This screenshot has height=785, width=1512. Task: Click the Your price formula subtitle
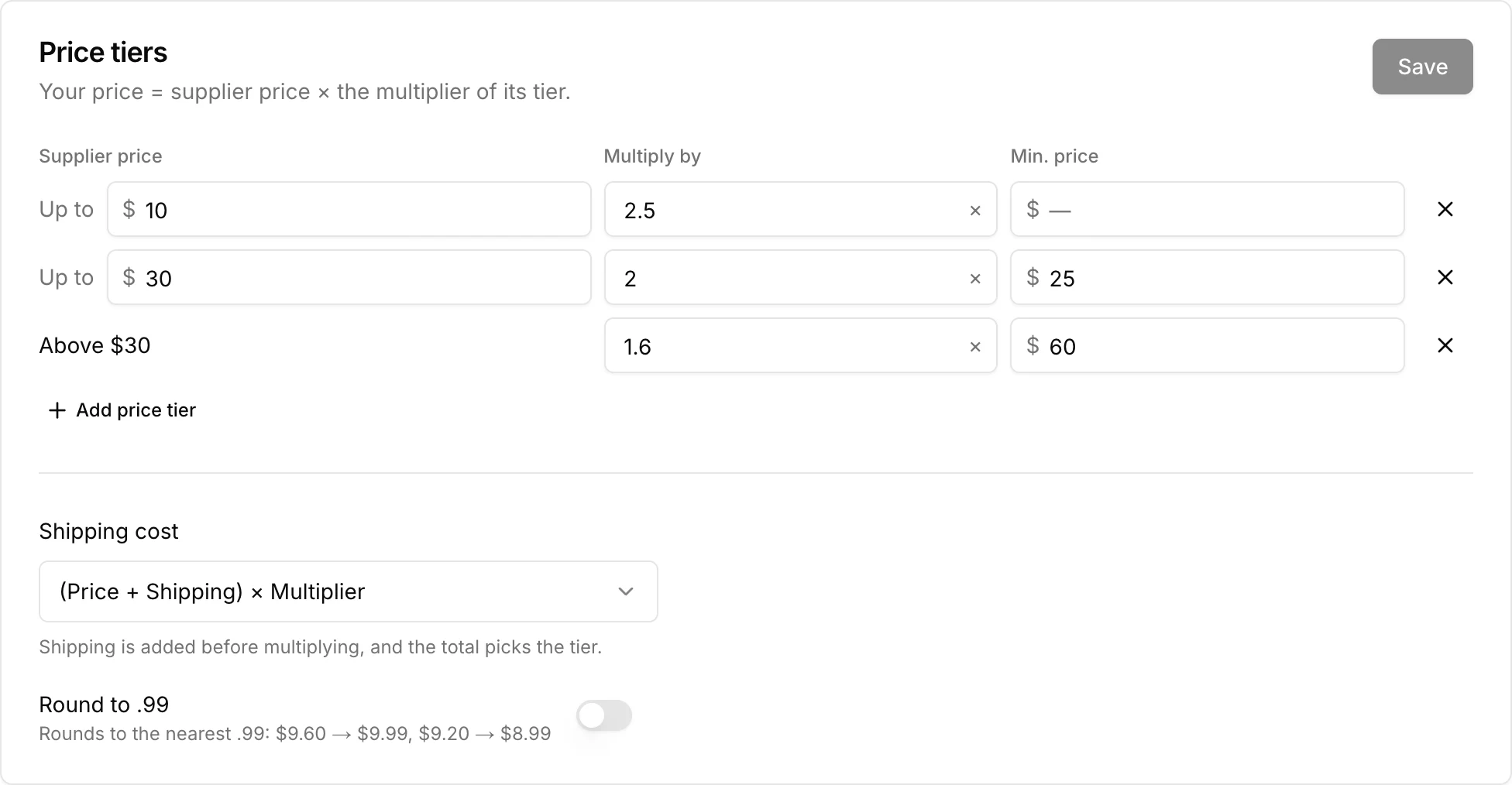tap(304, 92)
